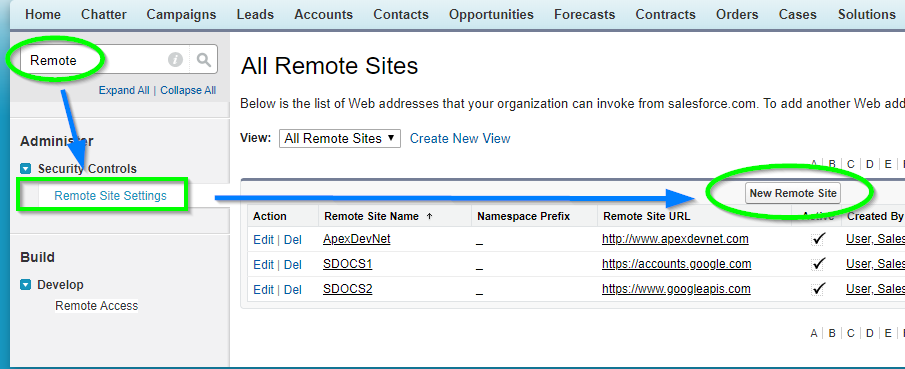Edit the SDOCS1 remote site
This screenshot has height=369, width=905.
pyautogui.click(x=263, y=264)
